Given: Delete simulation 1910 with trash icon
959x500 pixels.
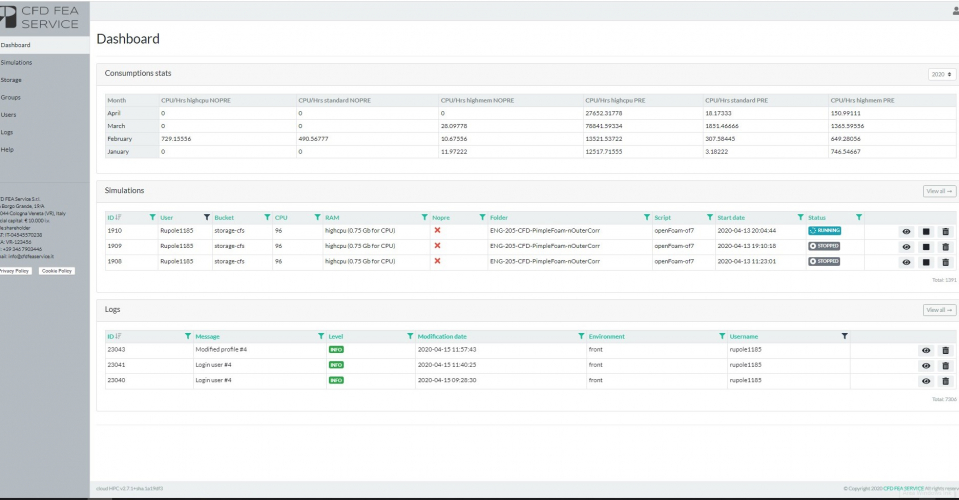Looking at the screenshot, I should 946,232.
